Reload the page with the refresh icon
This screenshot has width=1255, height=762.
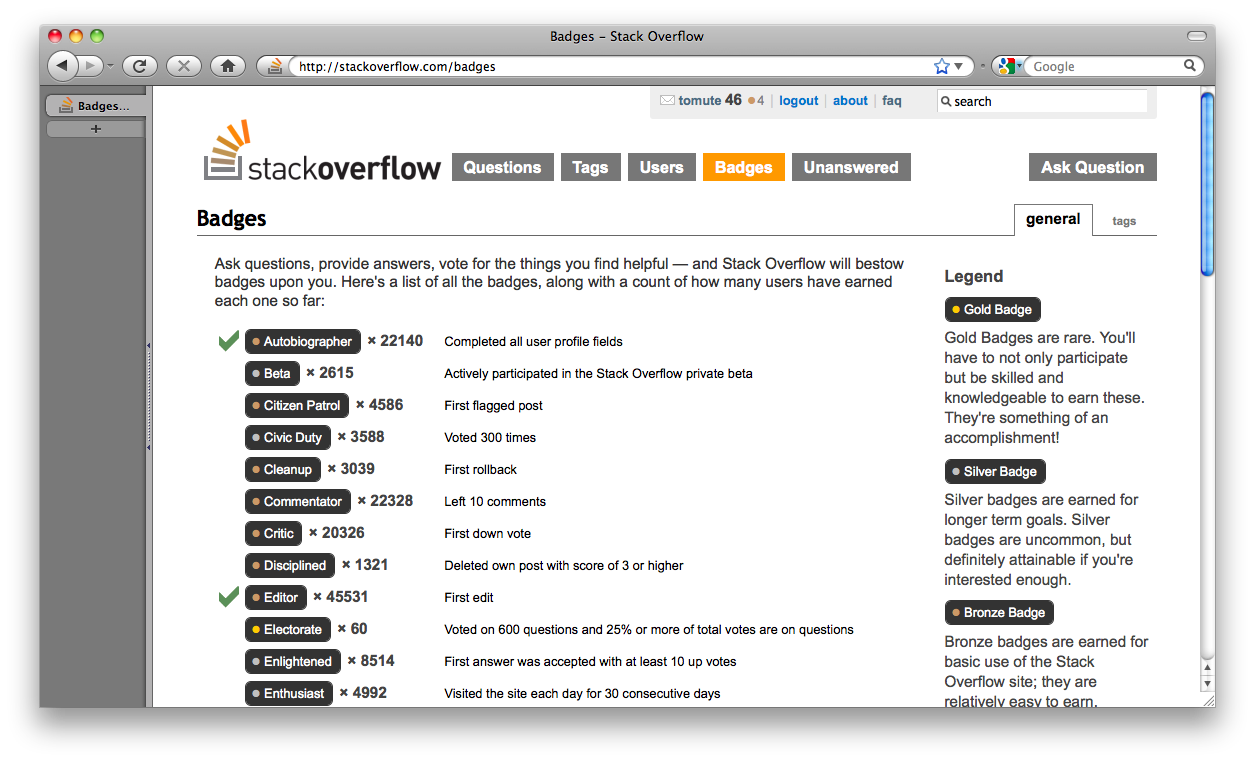[x=140, y=66]
